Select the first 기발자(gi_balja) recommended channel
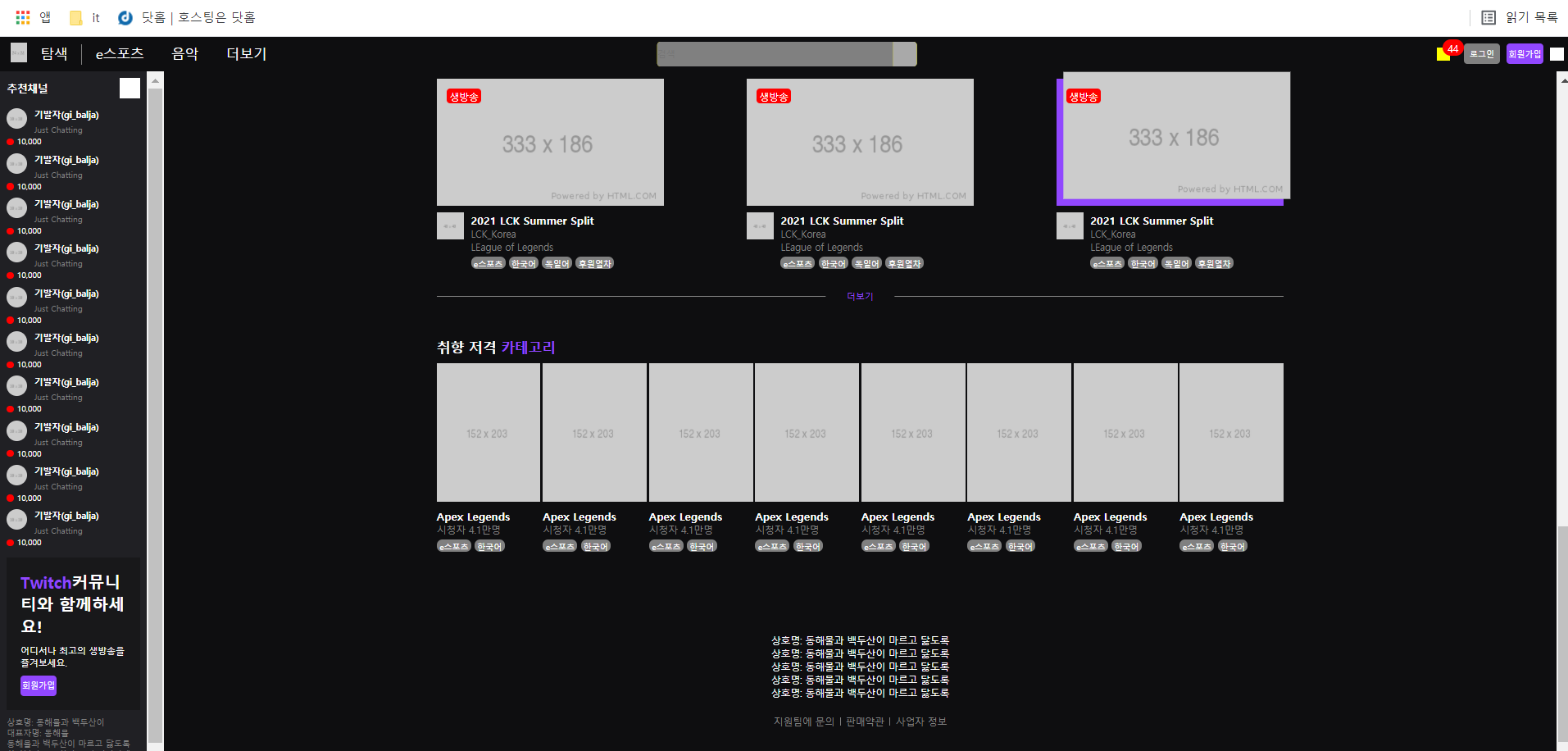 pos(73,127)
